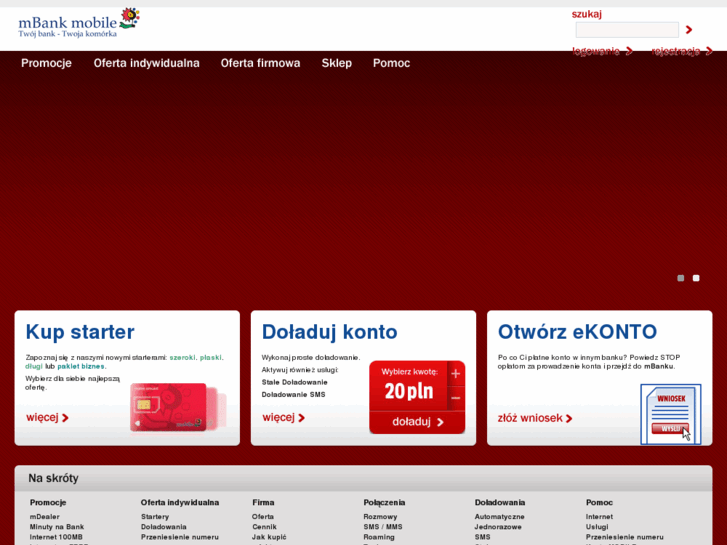This screenshot has width=727, height=545.
Task: Click the Doładuj konto heading
Action: 330,332
